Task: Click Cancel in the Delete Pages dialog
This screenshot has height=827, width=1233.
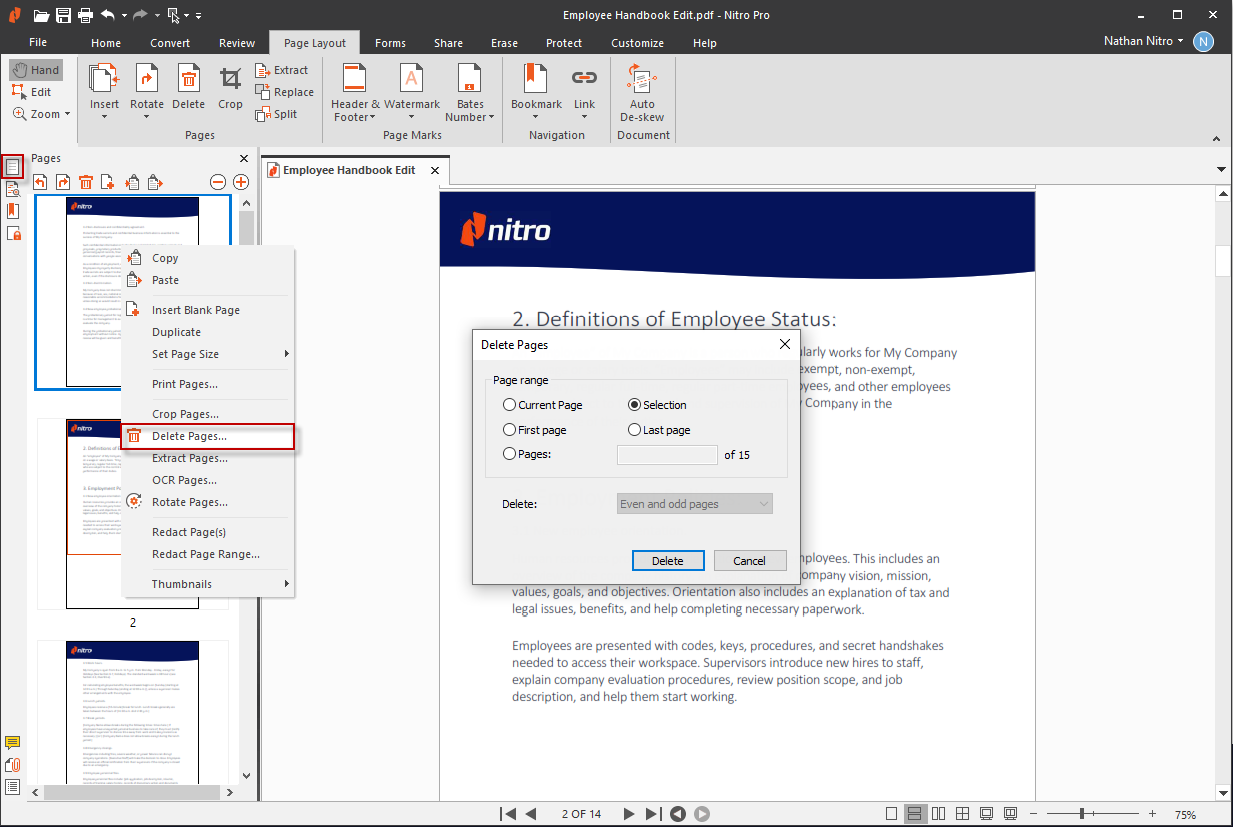Action: [x=748, y=561]
